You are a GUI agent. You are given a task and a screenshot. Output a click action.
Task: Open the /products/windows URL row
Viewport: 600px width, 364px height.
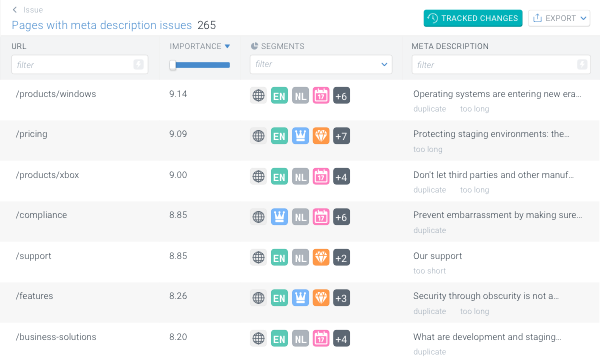click(x=56, y=94)
